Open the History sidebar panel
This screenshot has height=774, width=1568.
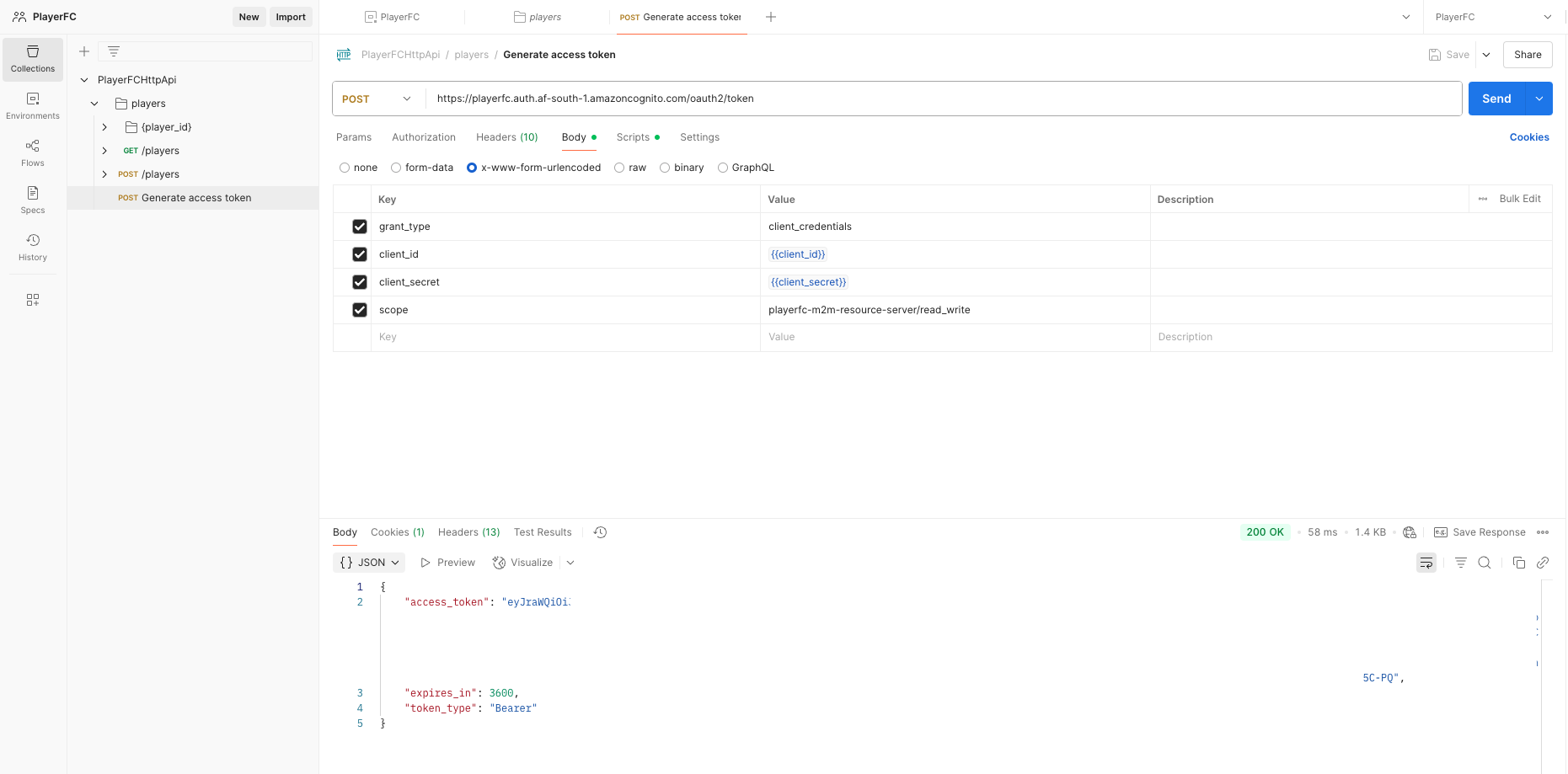point(33,248)
